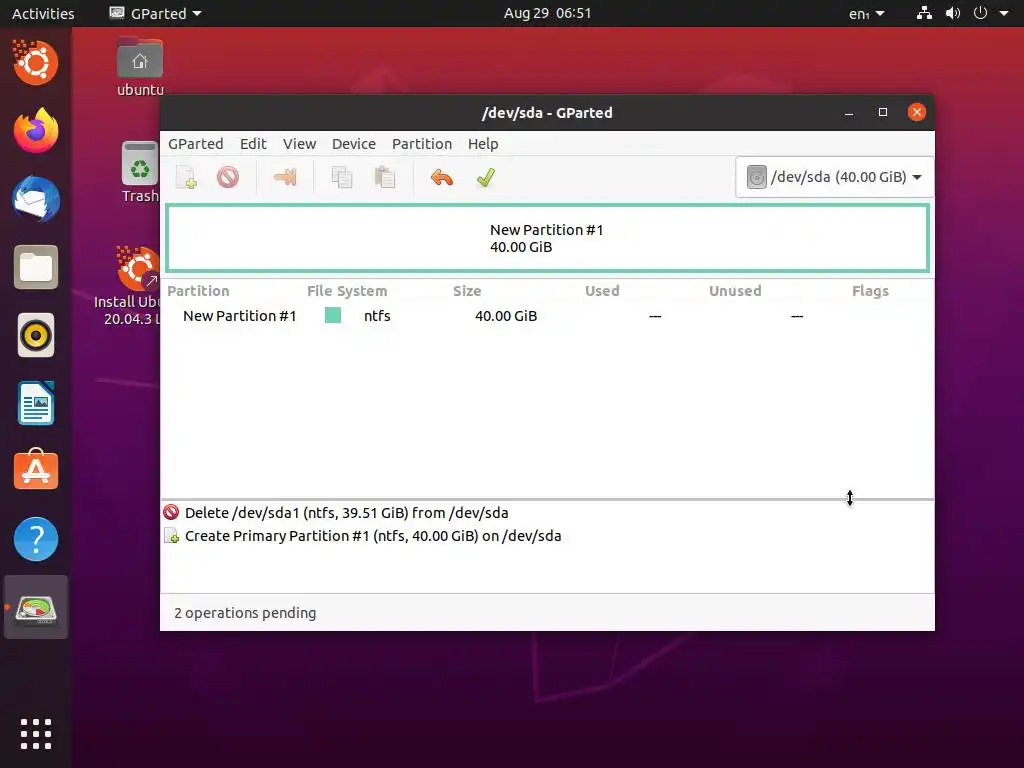Image resolution: width=1024 pixels, height=768 pixels.
Task: Open Rhythmbox from the dock
Action: click(x=36, y=336)
